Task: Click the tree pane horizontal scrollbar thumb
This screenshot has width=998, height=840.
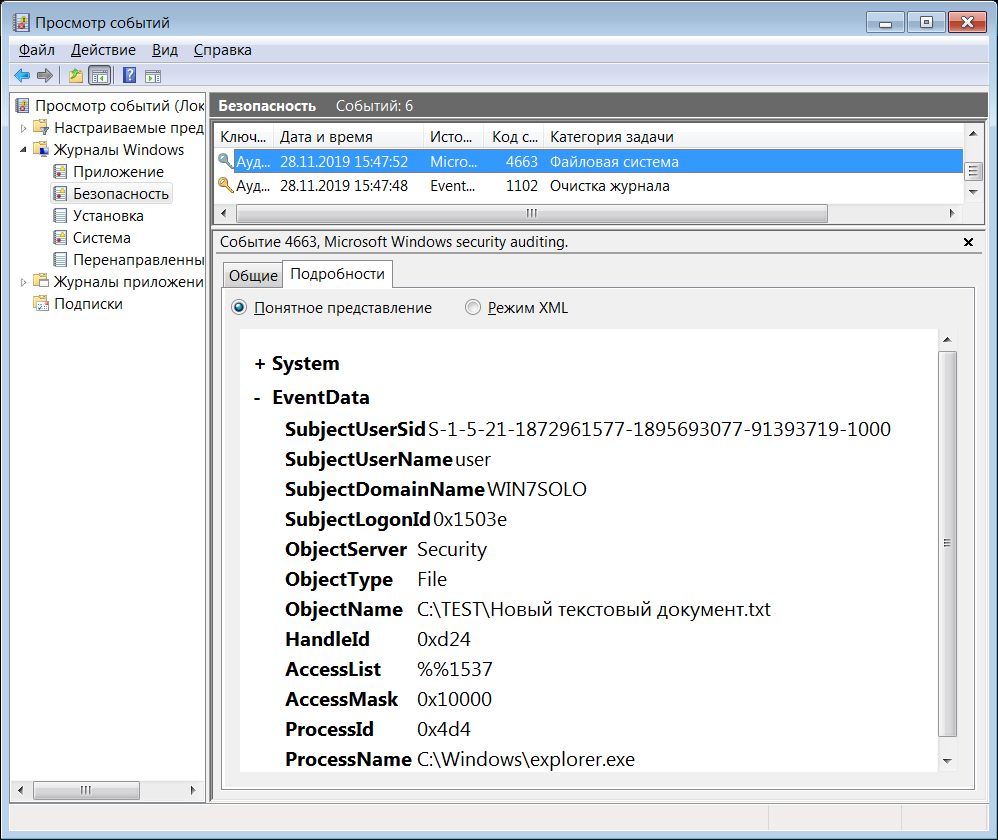Action: tap(86, 790)
